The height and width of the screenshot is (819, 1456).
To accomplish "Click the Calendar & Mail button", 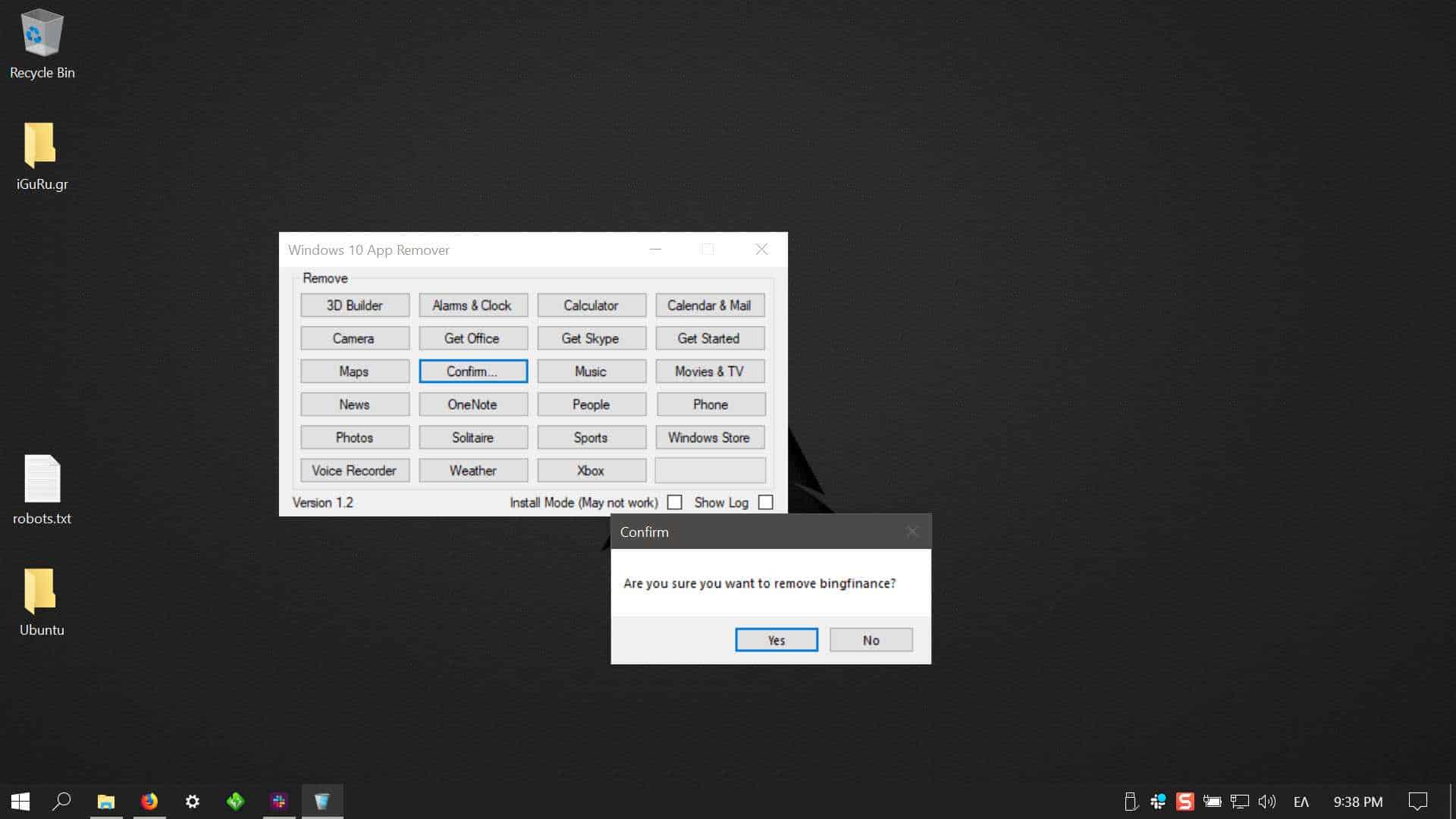I will (710, 306).
